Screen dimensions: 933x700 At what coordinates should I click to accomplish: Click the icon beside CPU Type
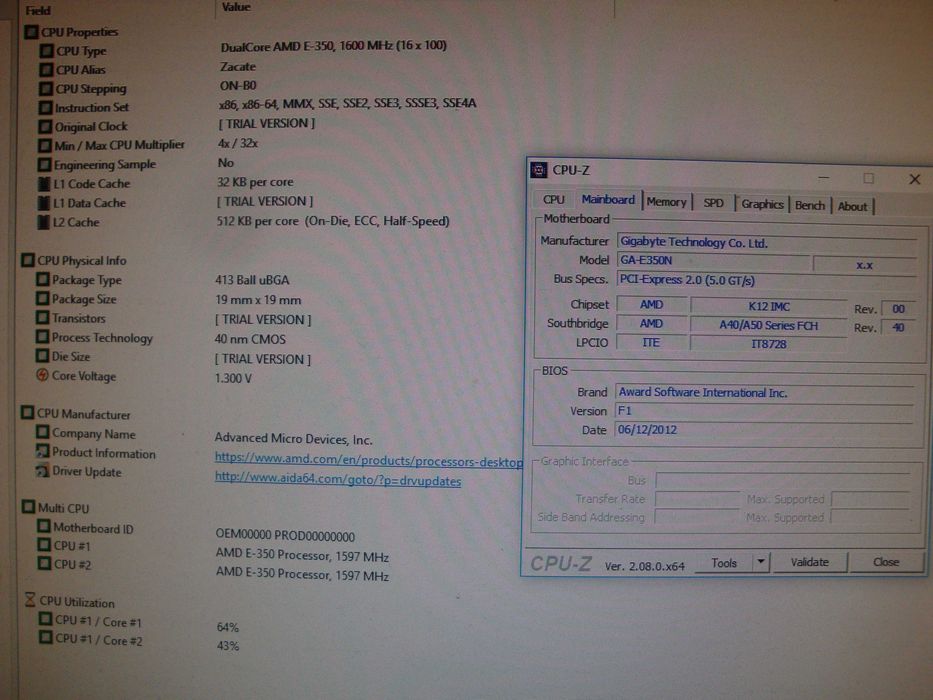[46, 51]
